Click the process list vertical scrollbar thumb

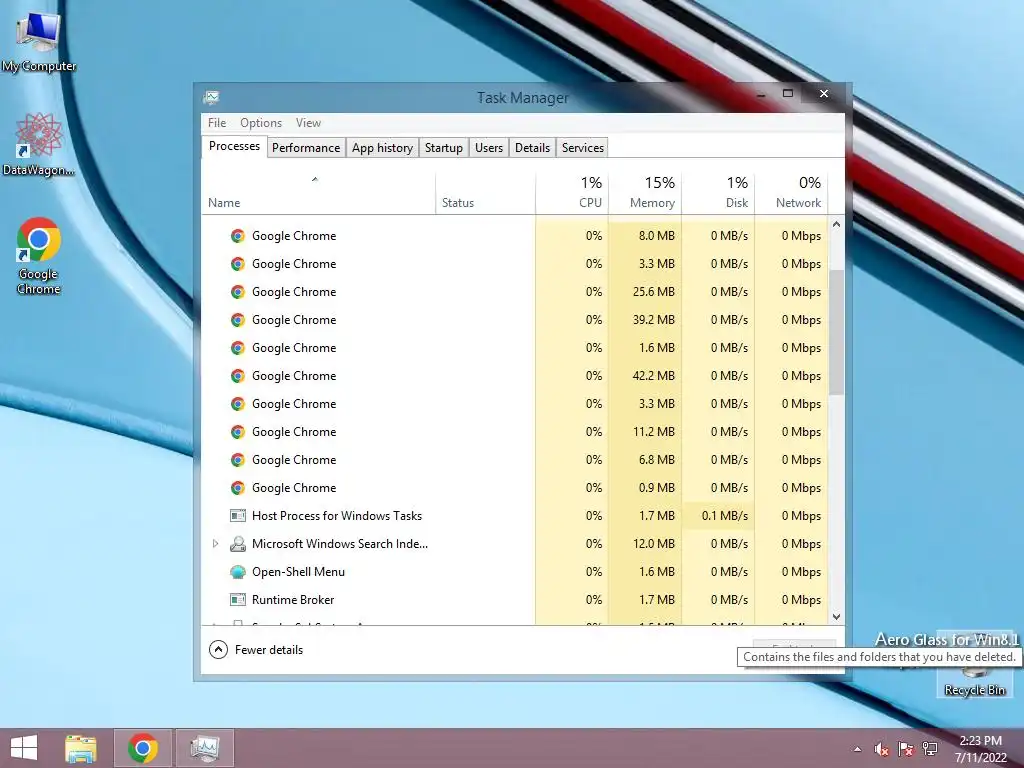click(x=836, y=332)
